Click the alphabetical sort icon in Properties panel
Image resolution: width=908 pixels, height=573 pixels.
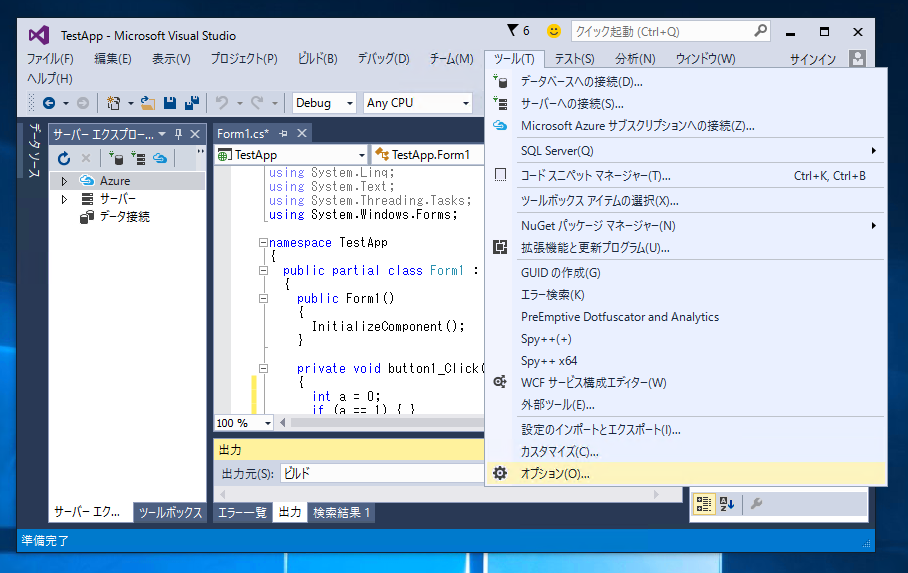[727, 504]
